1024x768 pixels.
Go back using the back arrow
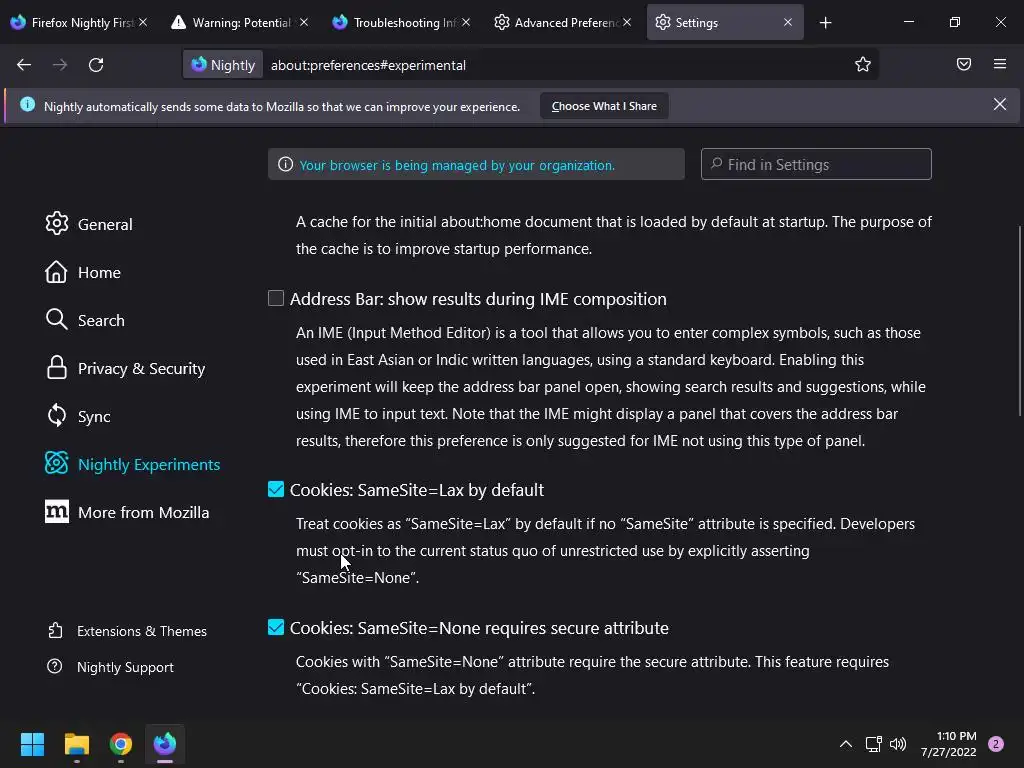(24, 65)
